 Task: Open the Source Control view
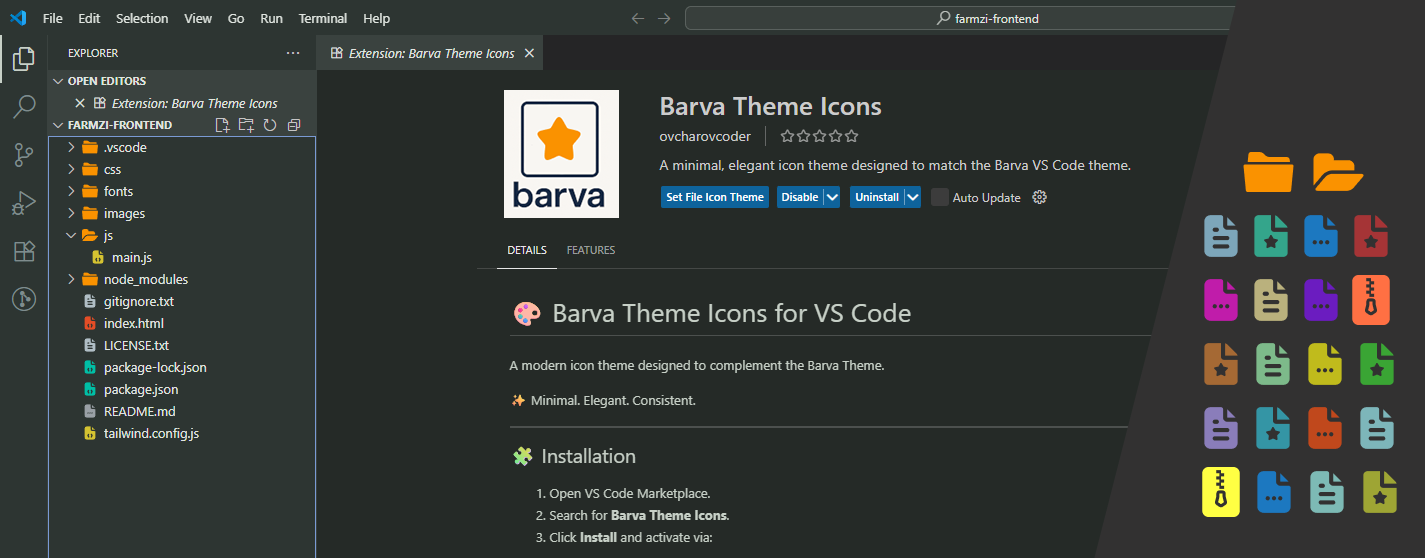(x=24, y=155)
